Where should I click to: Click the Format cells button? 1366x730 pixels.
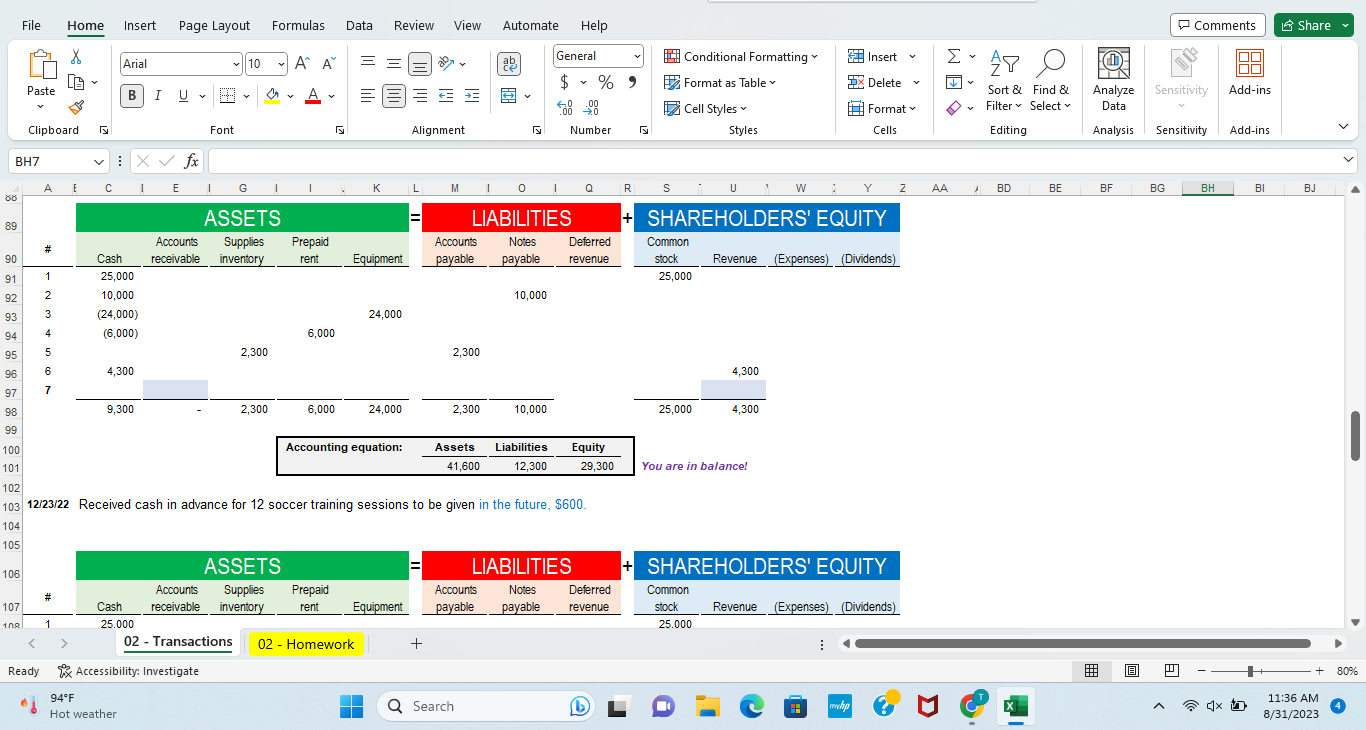(882, 109)
